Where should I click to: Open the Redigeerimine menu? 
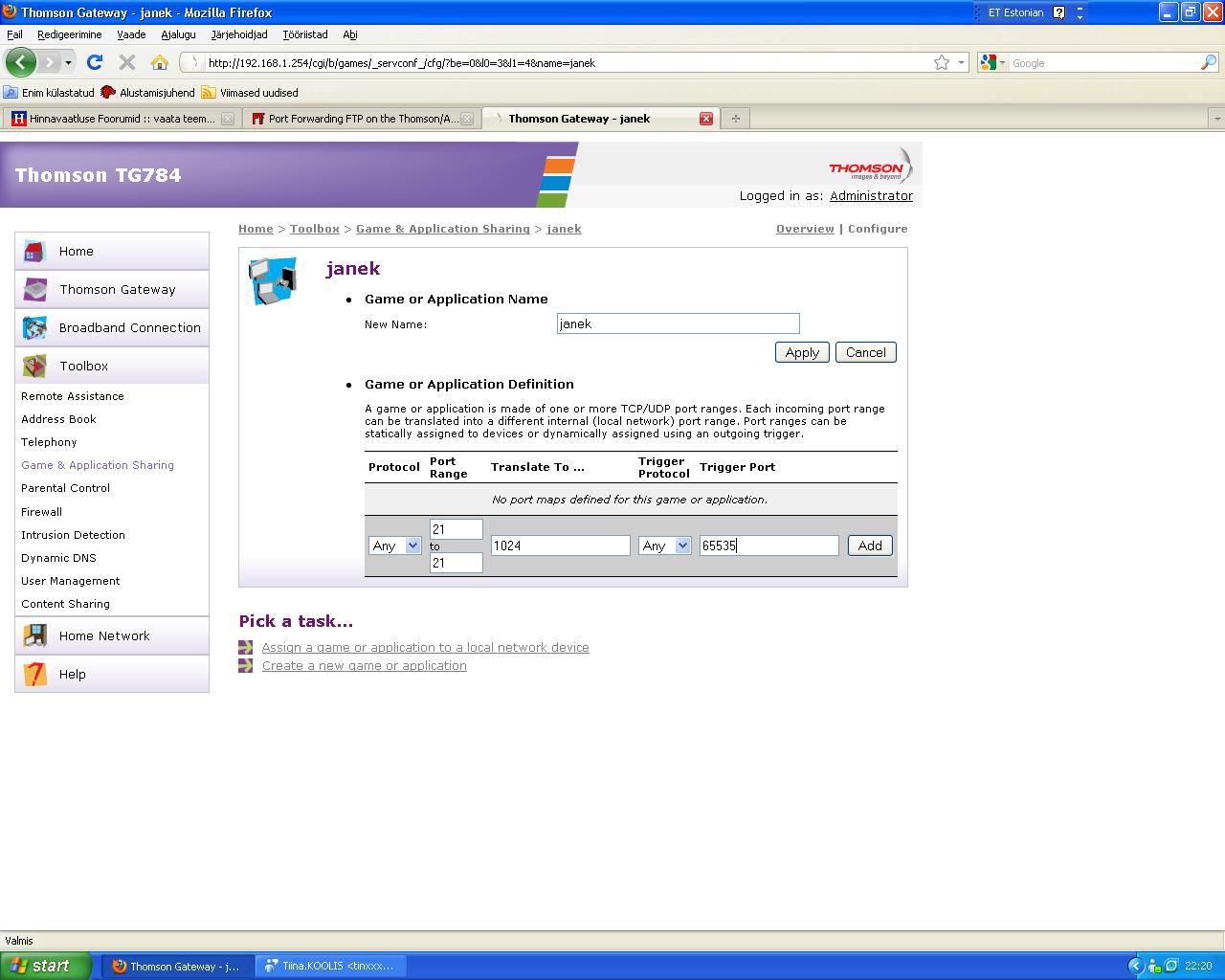click(x=69, y=34)
